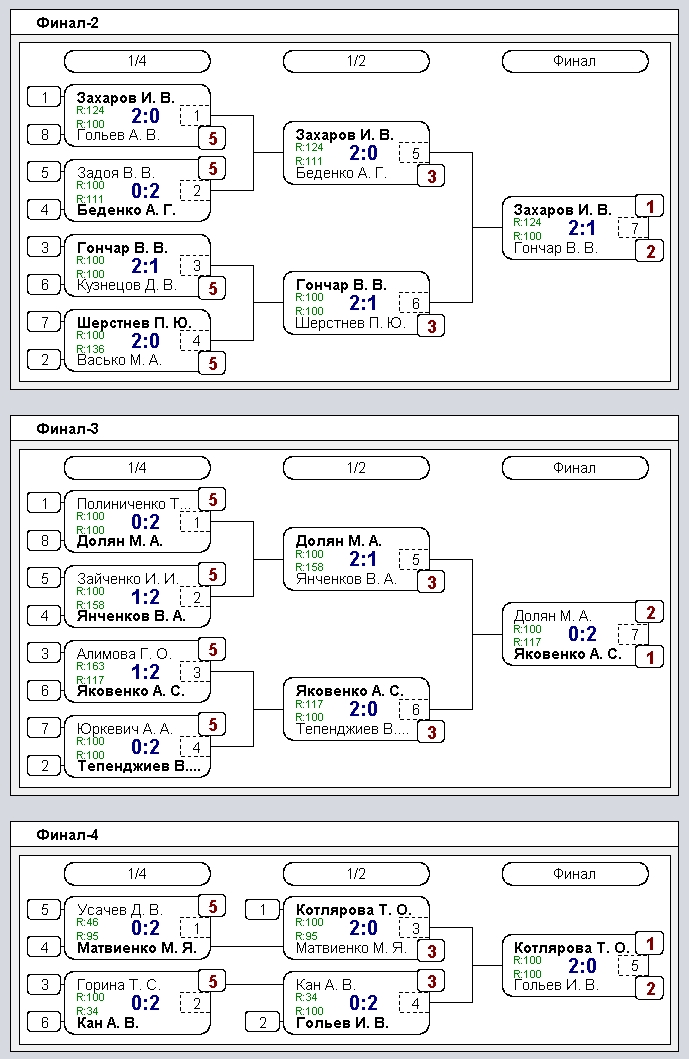Click place badge 5 on the Юркевич match
689x1059 pixels.
212,725
